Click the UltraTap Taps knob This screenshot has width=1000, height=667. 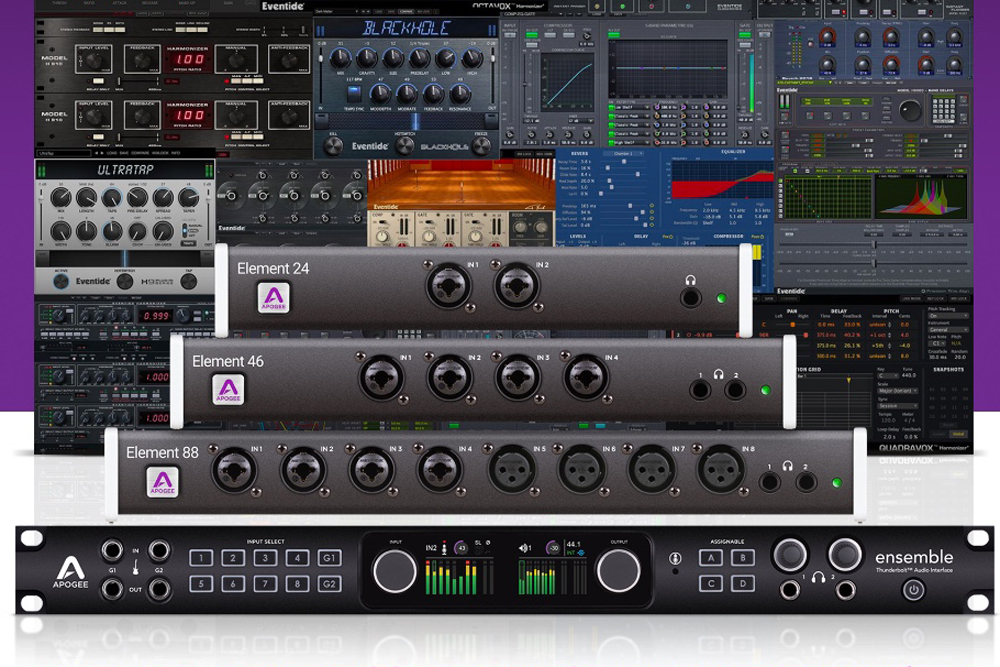pos(112,198)
